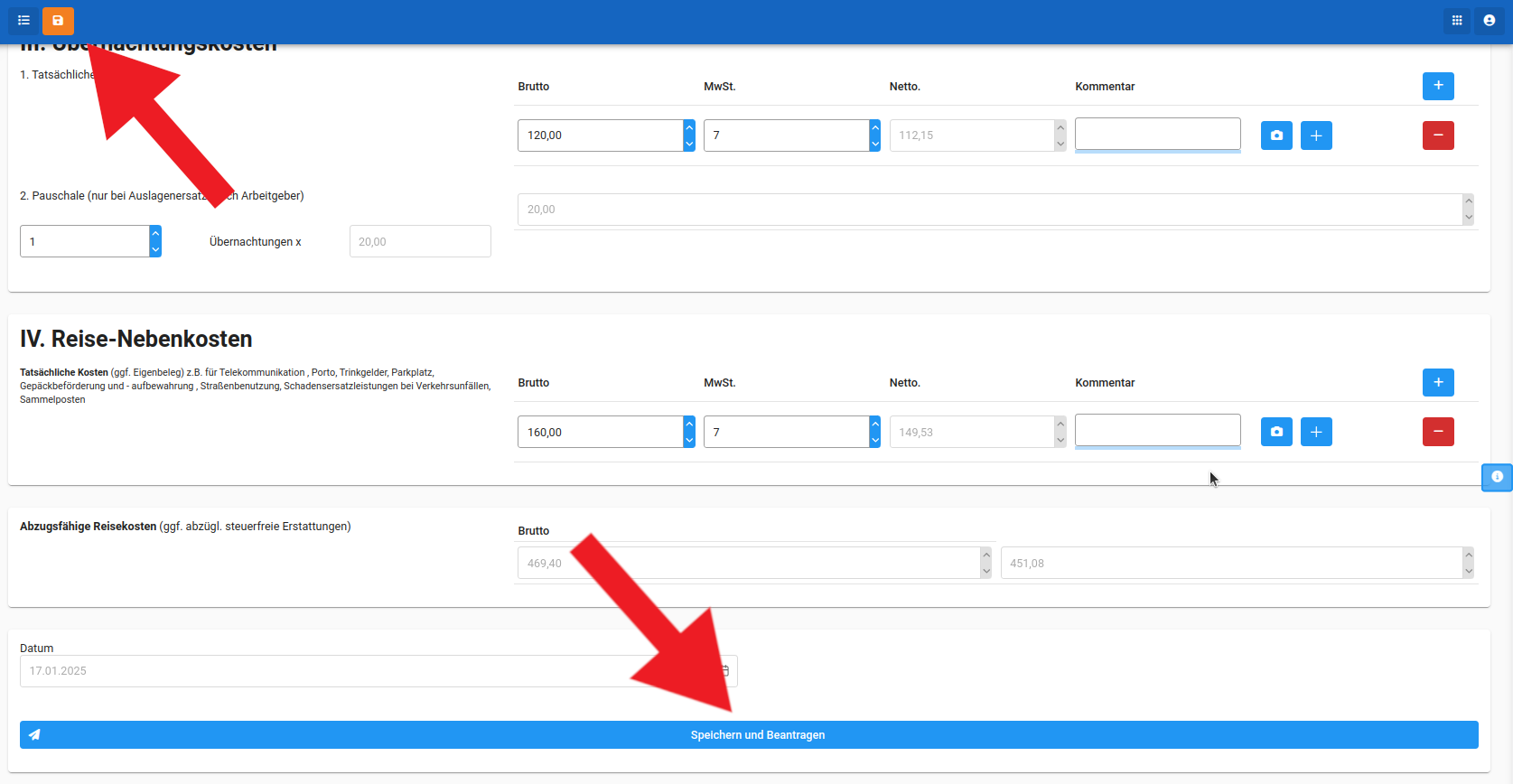Remove the 120,00 Brutto row
The image size is (1513, 784).
coord(1438,135)
